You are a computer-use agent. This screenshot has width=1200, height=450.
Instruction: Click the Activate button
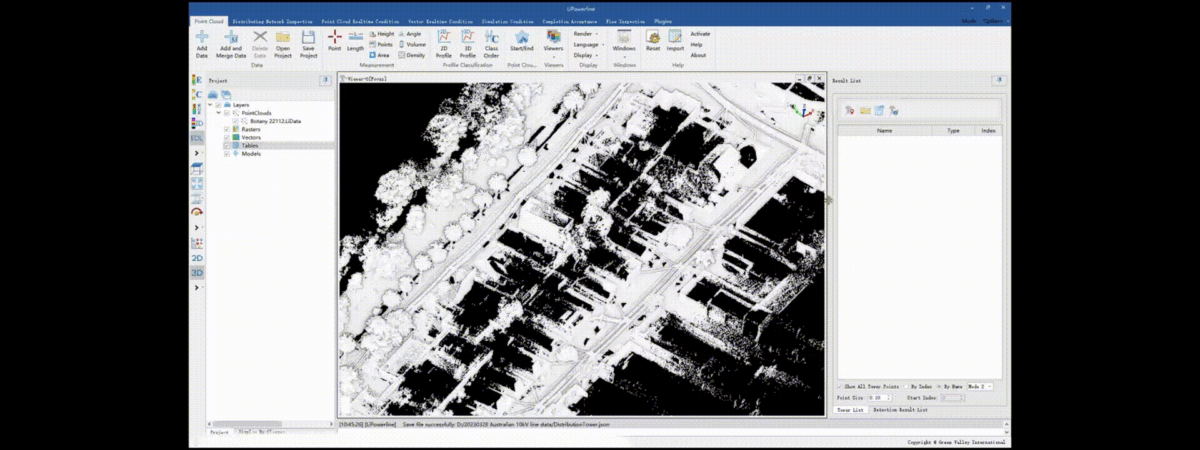pos(700,34)
